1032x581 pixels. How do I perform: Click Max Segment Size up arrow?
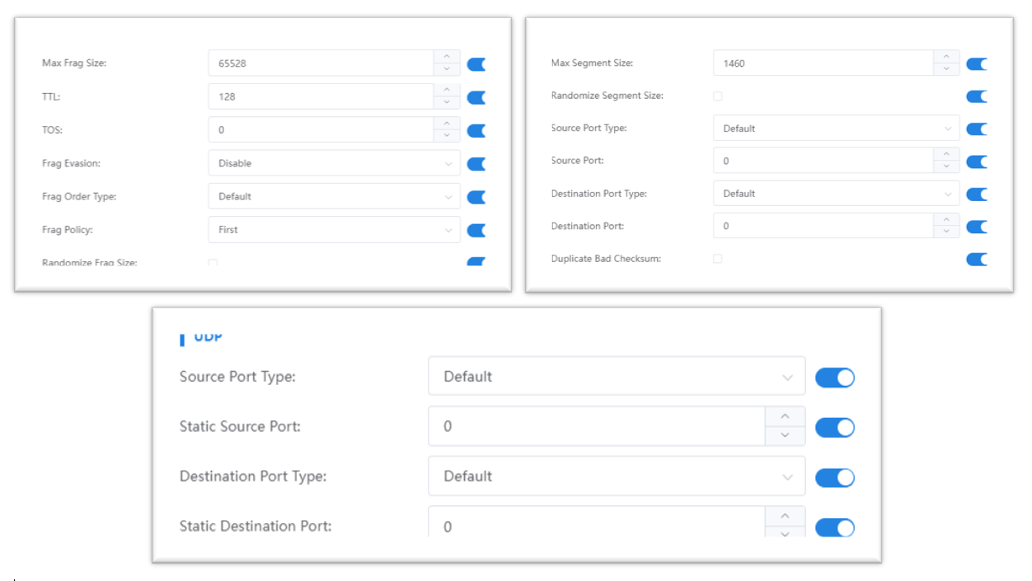(x=946, y=57)
